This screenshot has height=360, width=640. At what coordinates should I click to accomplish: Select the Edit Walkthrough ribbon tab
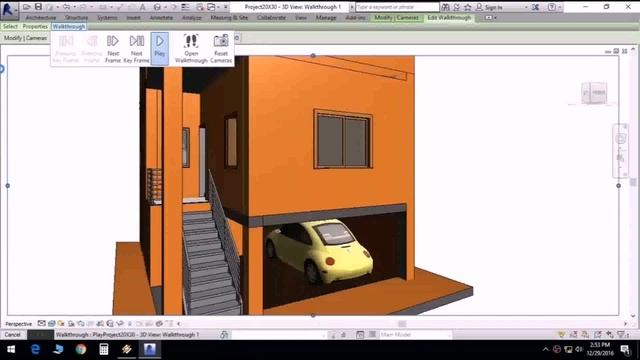coord(449,18)
